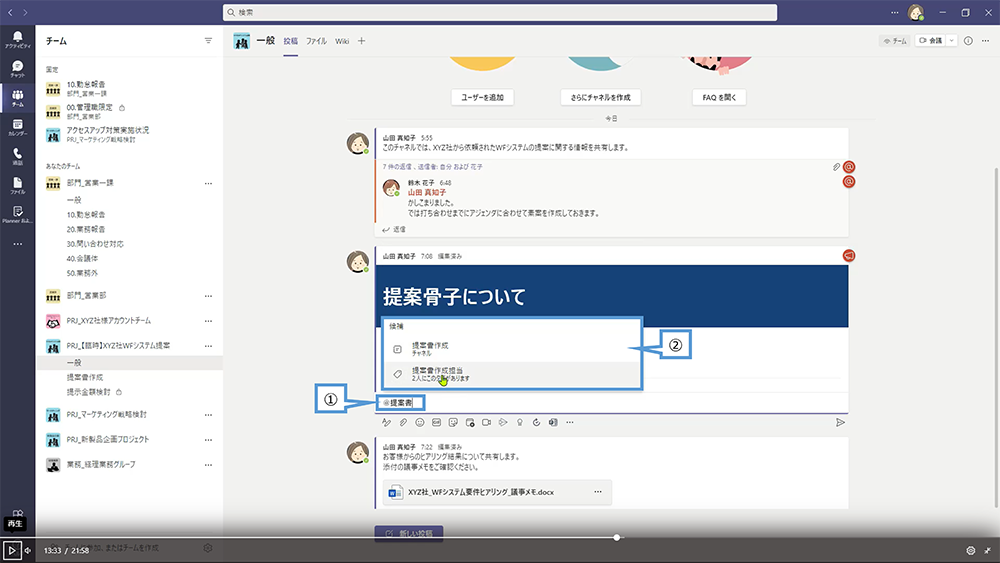Toggle the video mute speaker icon
The height and width of the screenshot is (563, 1000).
(27, 550)
